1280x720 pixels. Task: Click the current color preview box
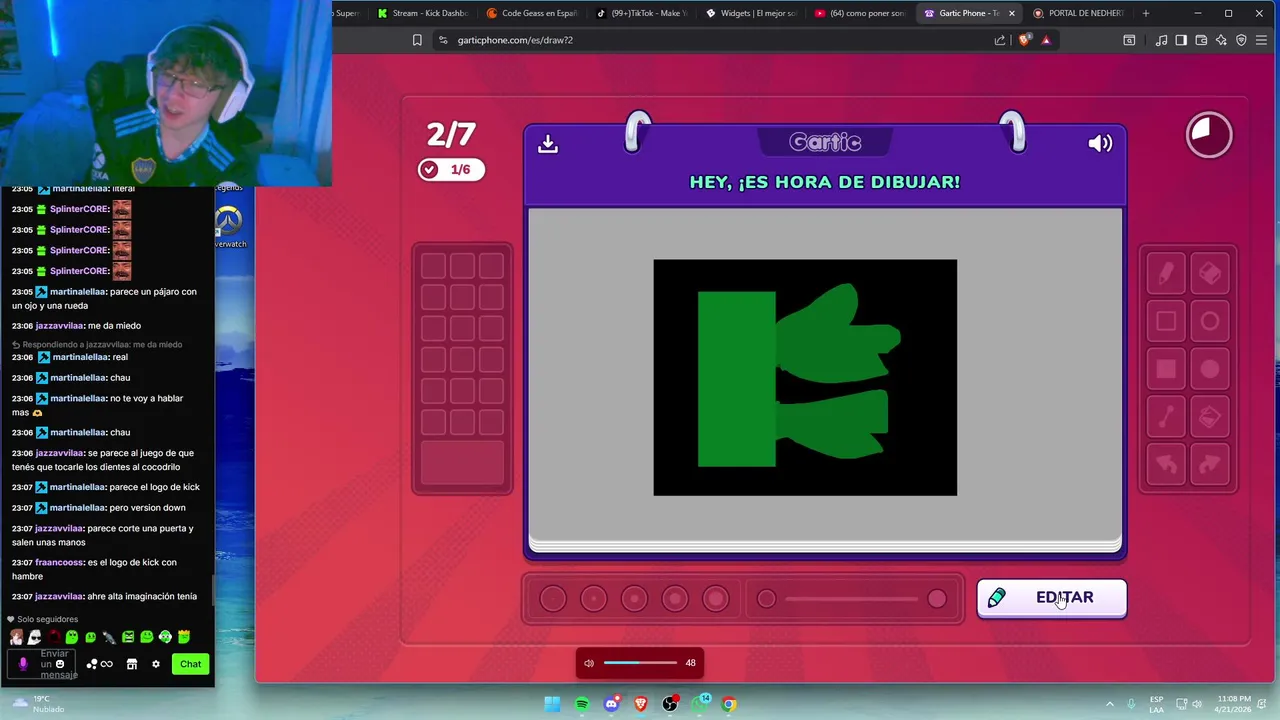pyautogui.click(x=463, y=463)
